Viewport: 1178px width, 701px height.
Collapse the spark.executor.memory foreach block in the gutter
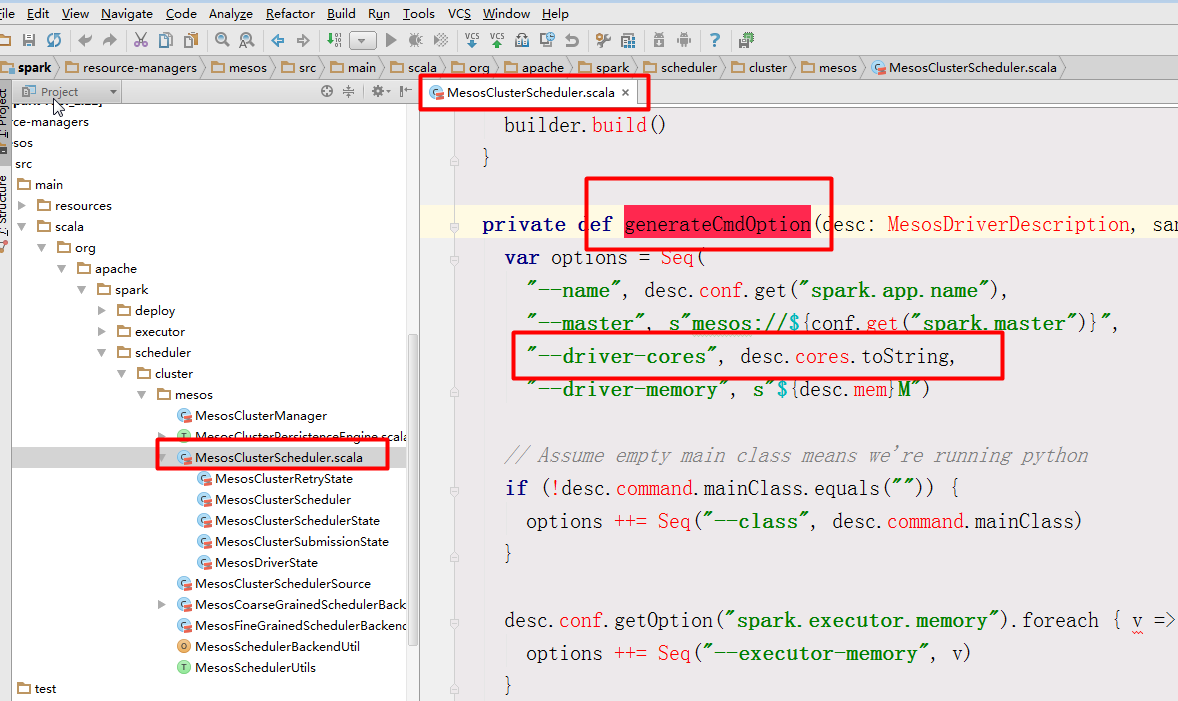coord(455,623)
